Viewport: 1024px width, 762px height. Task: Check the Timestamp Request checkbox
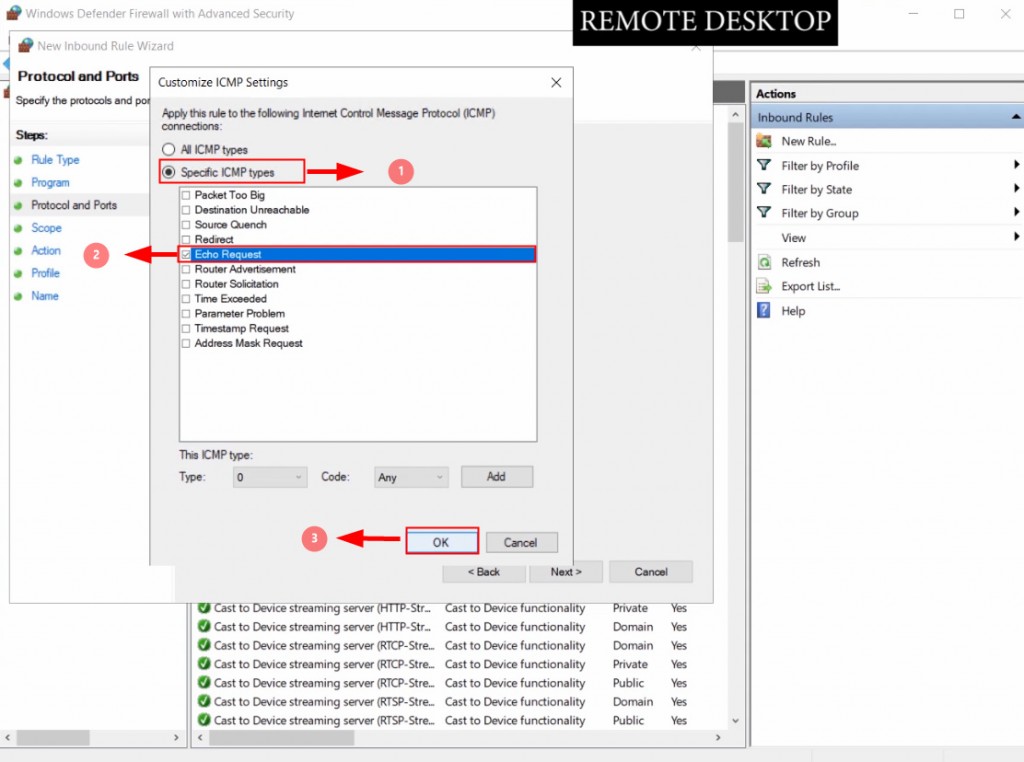[x=186, y=329]
